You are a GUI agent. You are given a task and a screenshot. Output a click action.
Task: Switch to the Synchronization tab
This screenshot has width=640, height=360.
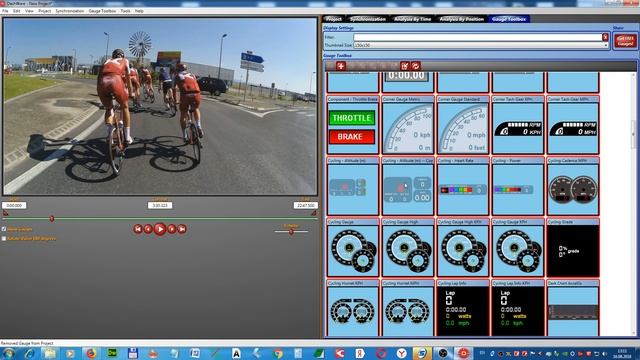367,19
